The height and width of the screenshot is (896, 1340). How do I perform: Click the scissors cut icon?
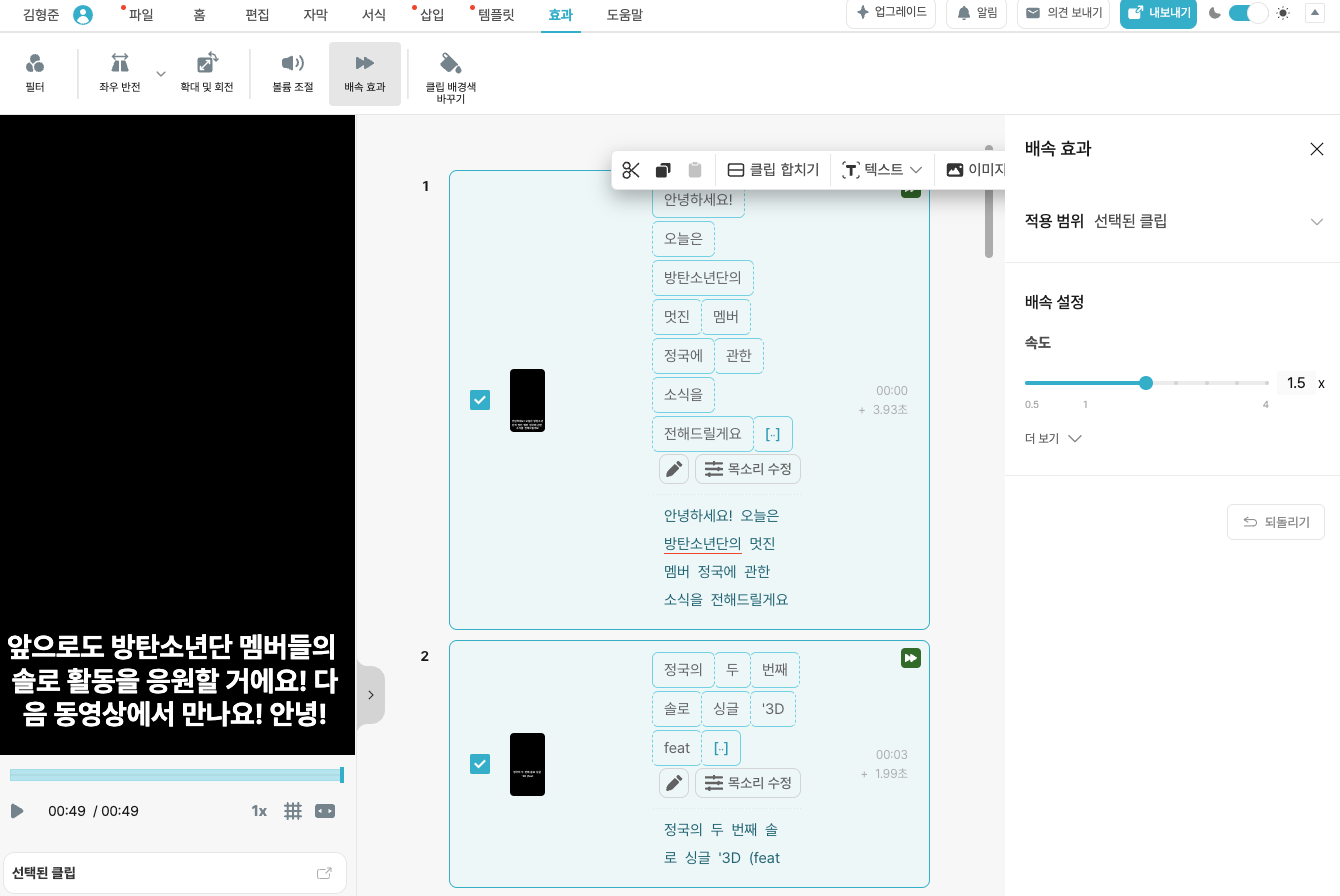pyautogui.click(x=631, y=170)
